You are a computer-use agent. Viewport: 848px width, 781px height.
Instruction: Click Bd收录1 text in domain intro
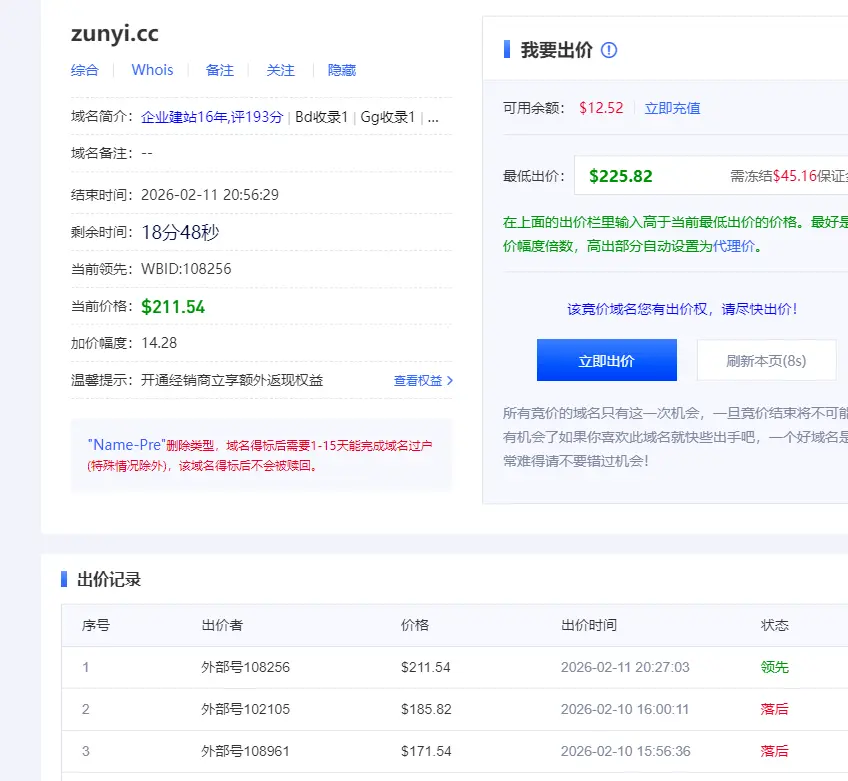pos(321,117)
